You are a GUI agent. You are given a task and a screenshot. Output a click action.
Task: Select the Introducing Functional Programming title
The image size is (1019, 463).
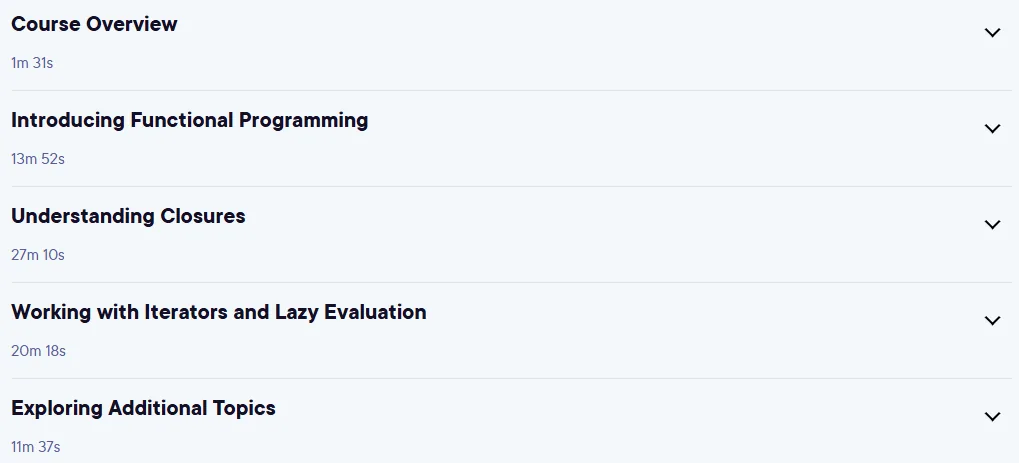tap(190, 120)
